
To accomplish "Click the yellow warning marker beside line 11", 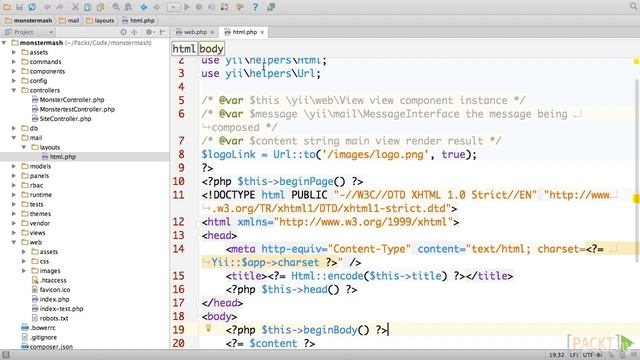I will [636, 198].
